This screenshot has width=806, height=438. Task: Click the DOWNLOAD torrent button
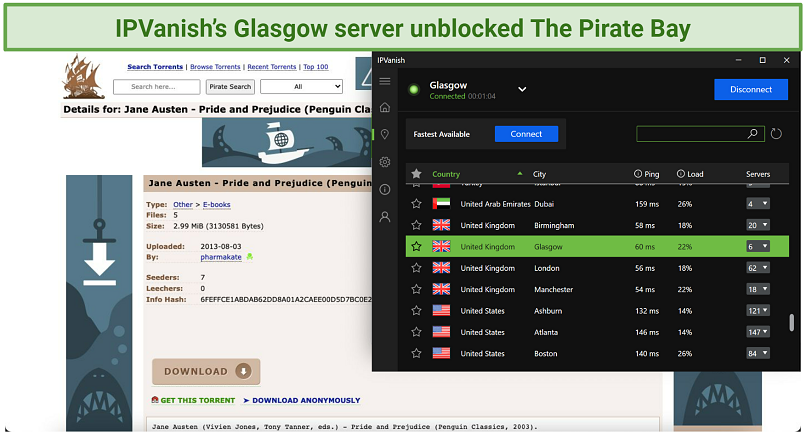click(206, 372)
